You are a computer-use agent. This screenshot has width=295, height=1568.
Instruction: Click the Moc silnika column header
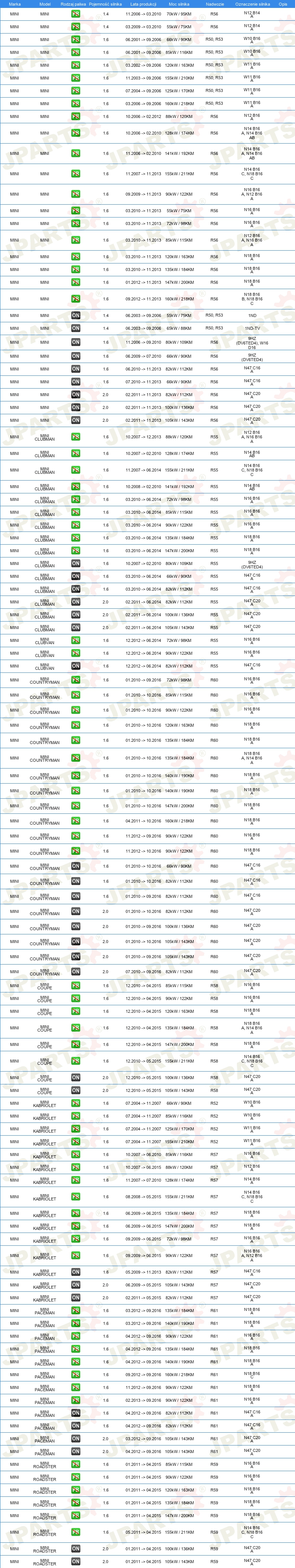(x=179, y=4)
